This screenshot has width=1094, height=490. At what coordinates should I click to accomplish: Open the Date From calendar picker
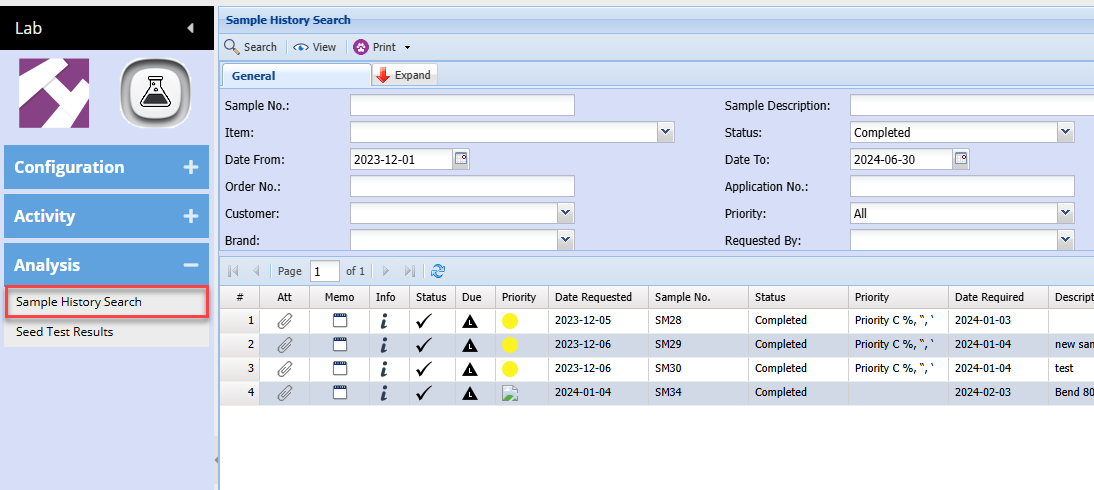tap(461, 158)
